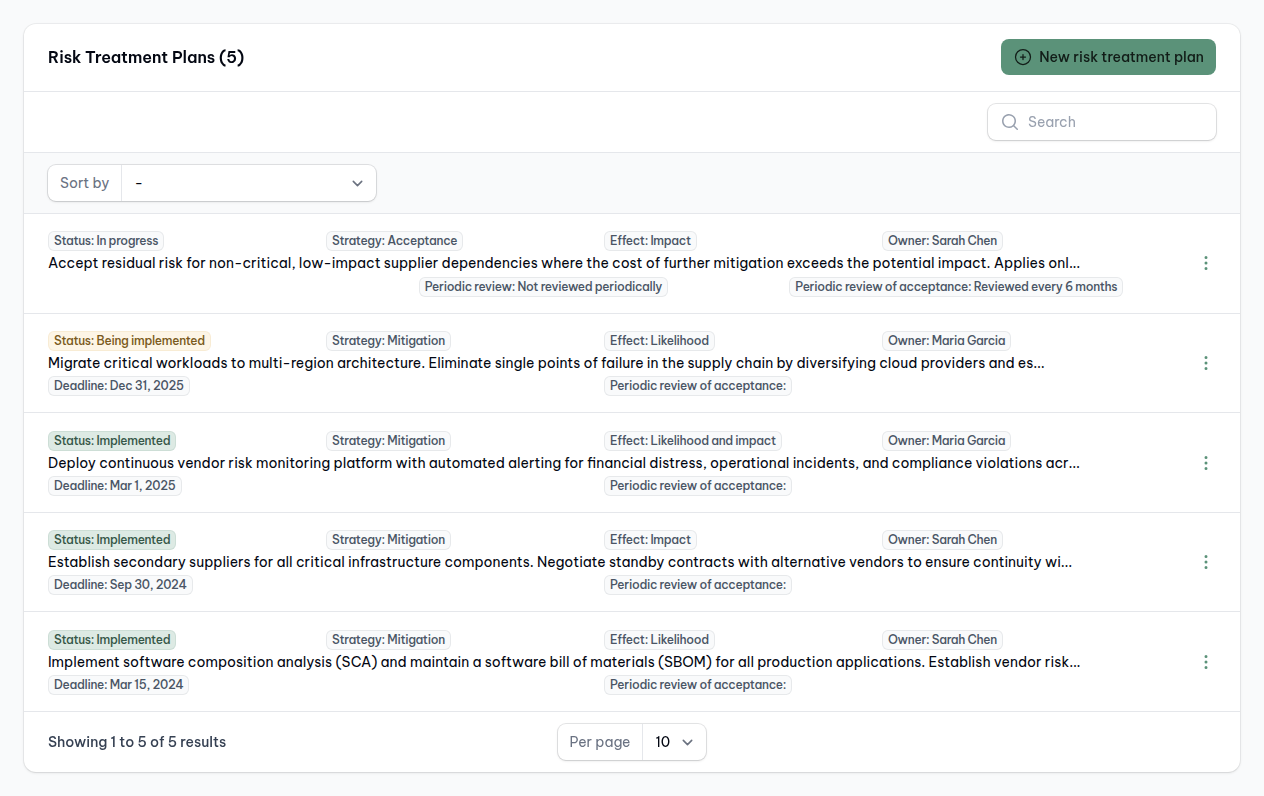Open kebab menu for vendor risk monitoring plan
1264x796 pixels.
[1205, 463]
